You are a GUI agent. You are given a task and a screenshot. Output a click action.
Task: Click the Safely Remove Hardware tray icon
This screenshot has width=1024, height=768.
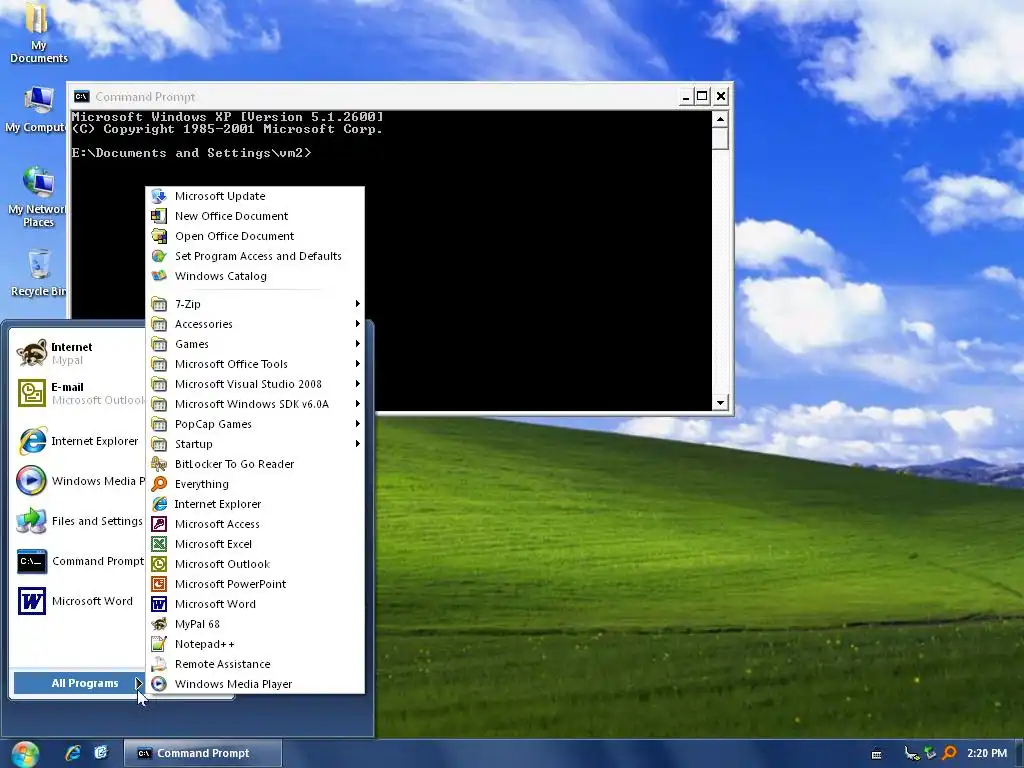930,753
